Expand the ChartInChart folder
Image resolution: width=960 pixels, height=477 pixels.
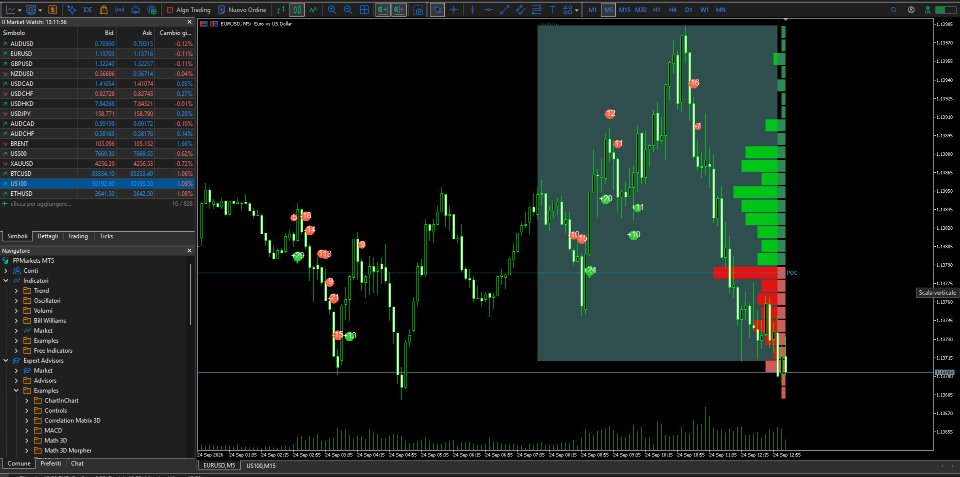[26, 400]
